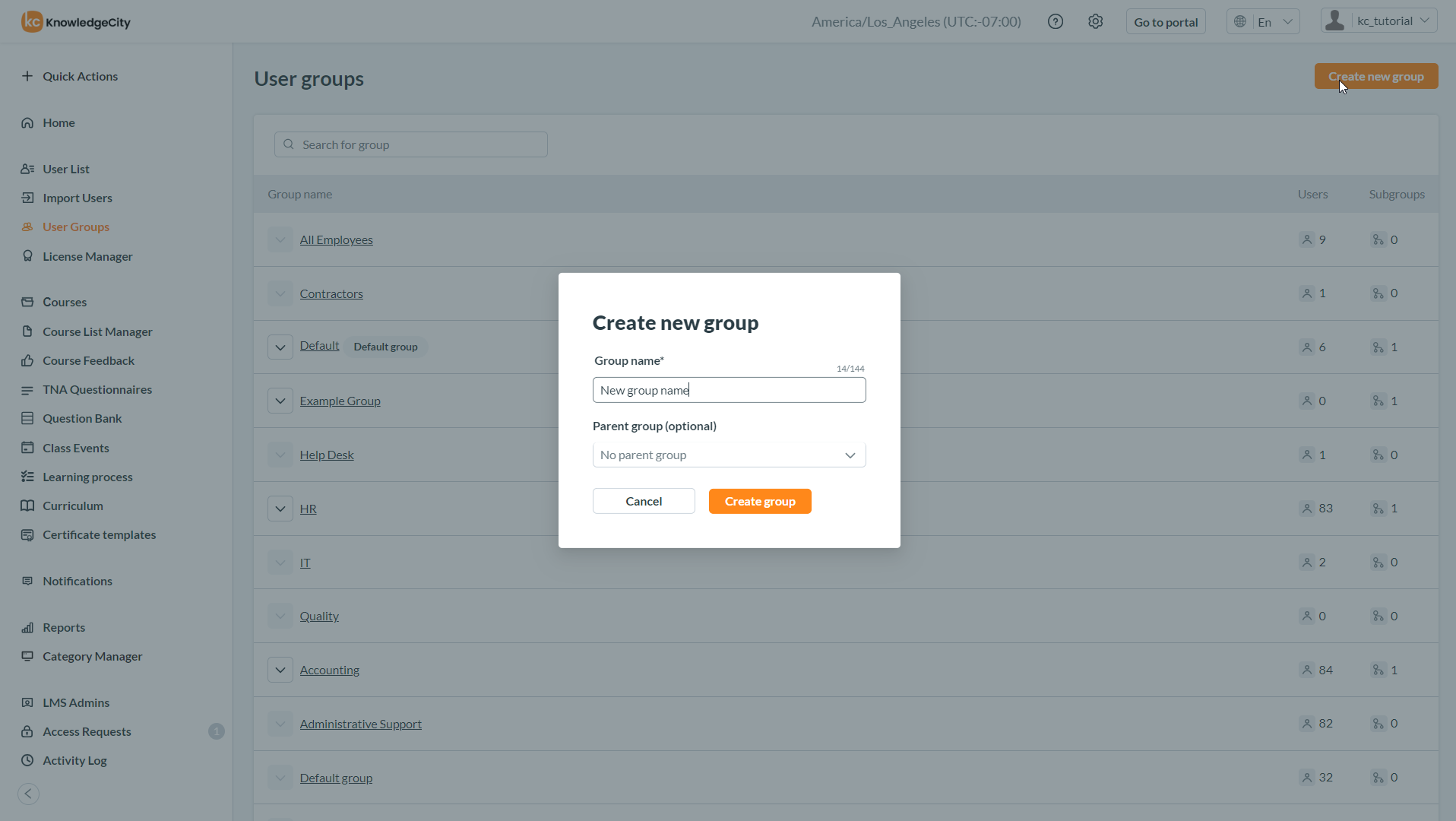The width and height of the screenshot is (1456, 821).
Task: Click the subgroups icon in Accounting row
Action: (x=1378, y=670)
